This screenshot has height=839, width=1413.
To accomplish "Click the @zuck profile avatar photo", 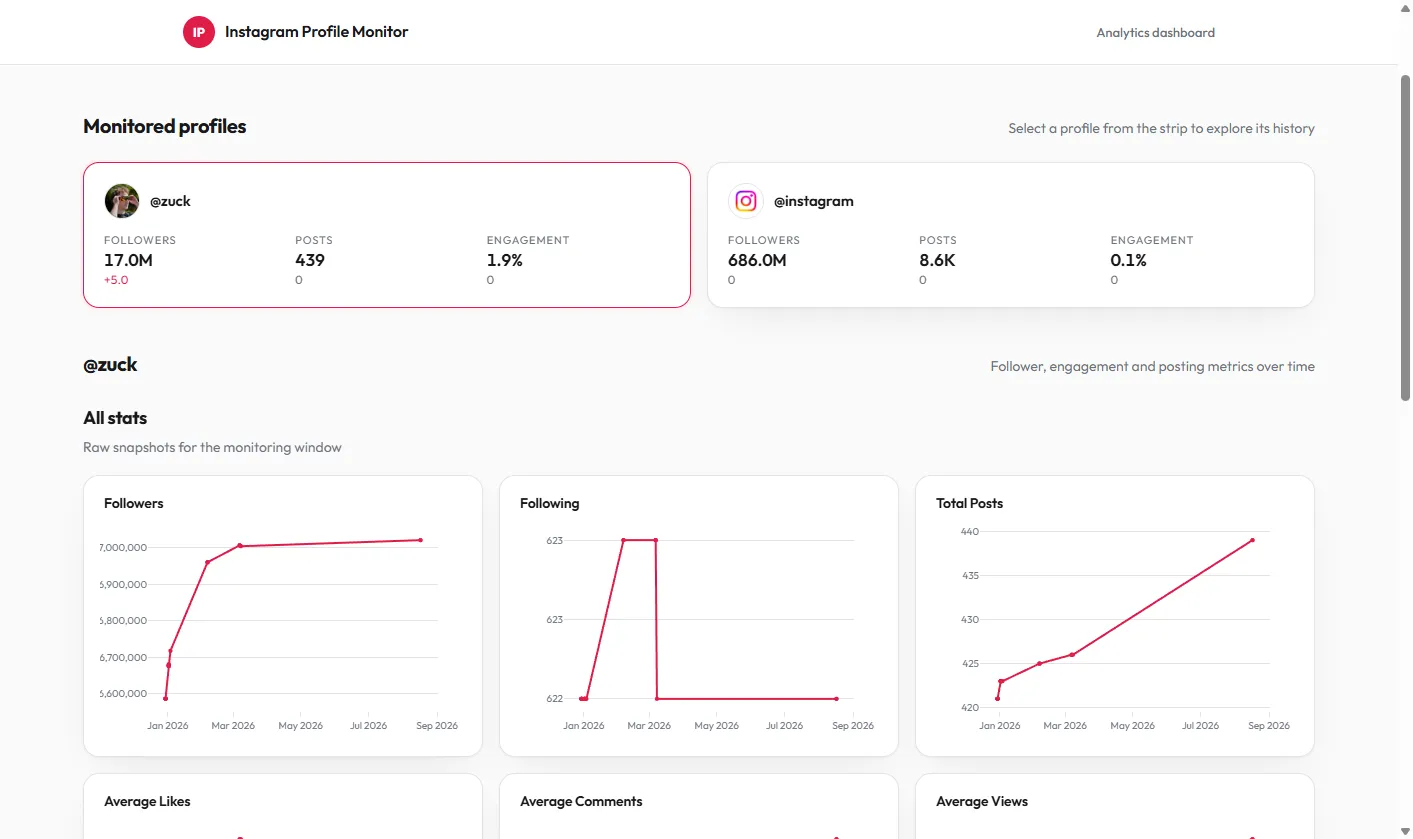I will click(122, 201).
